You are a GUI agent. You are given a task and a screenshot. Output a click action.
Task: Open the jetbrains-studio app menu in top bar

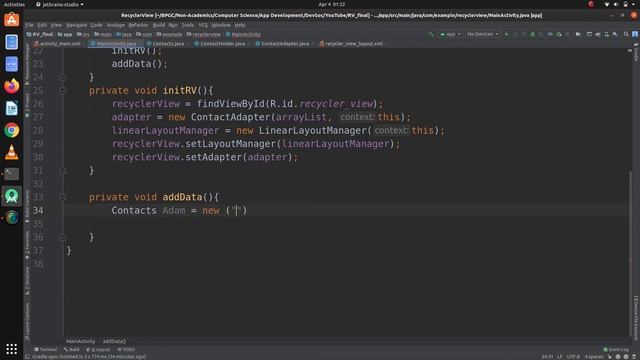coord(60,4)
